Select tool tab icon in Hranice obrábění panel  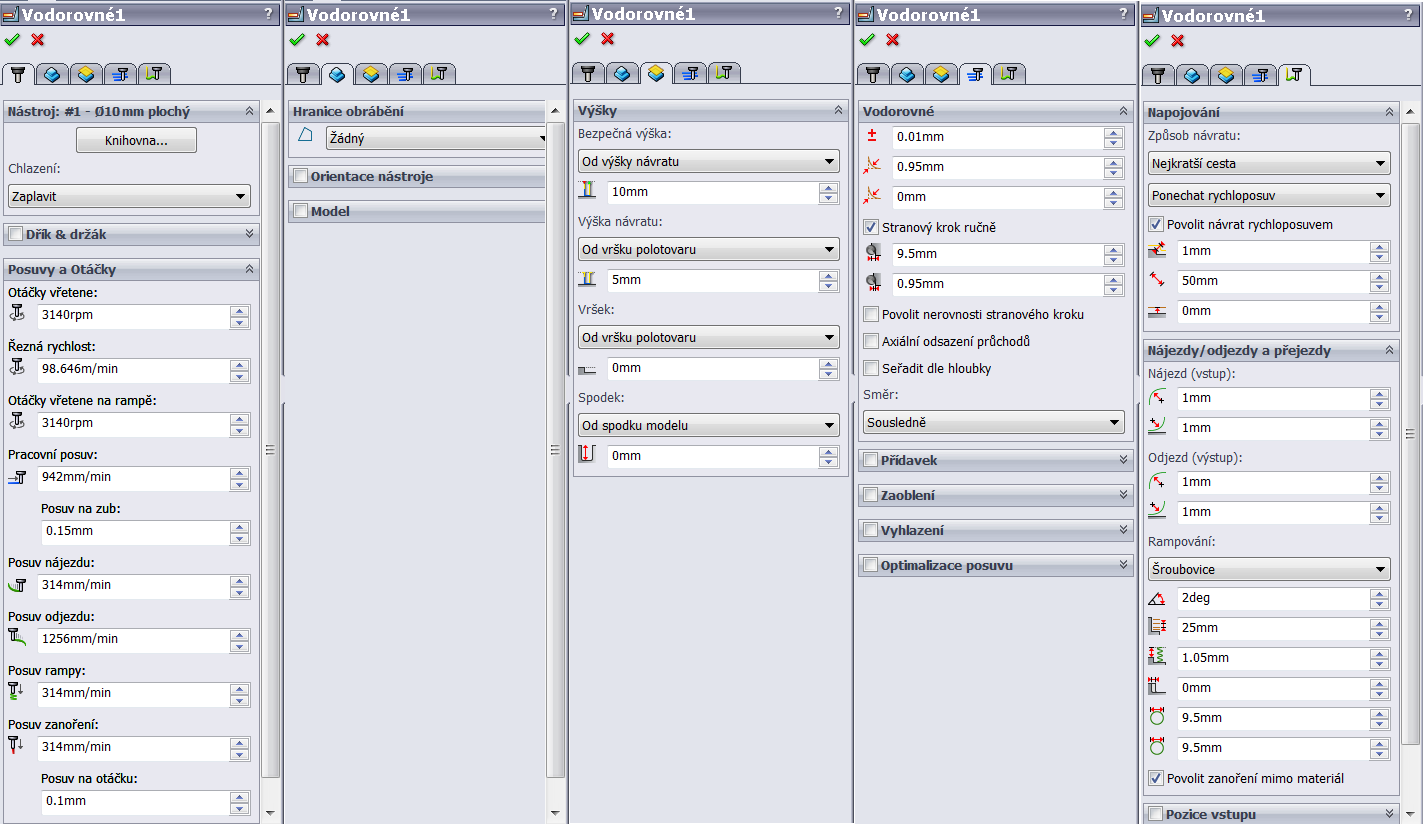click(303, 74)
